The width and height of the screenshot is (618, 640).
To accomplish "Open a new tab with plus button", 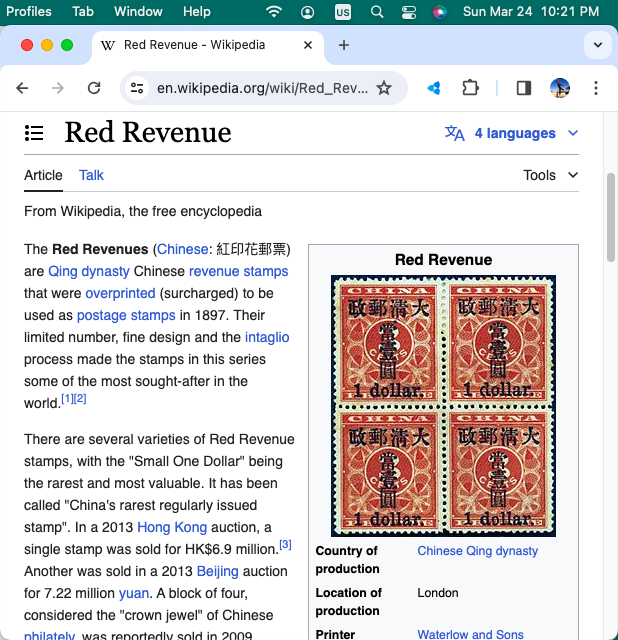I will (344, 45).
